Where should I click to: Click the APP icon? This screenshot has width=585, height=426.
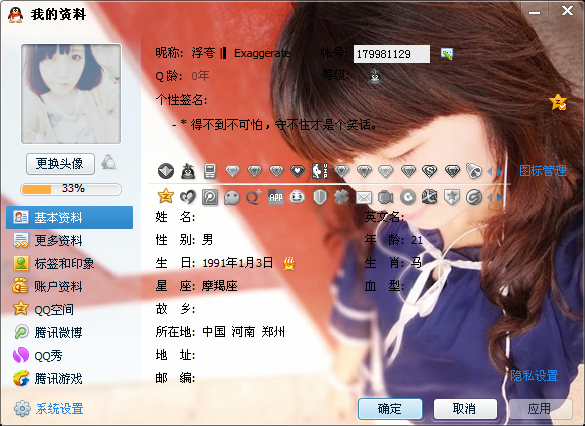point(276,197)
